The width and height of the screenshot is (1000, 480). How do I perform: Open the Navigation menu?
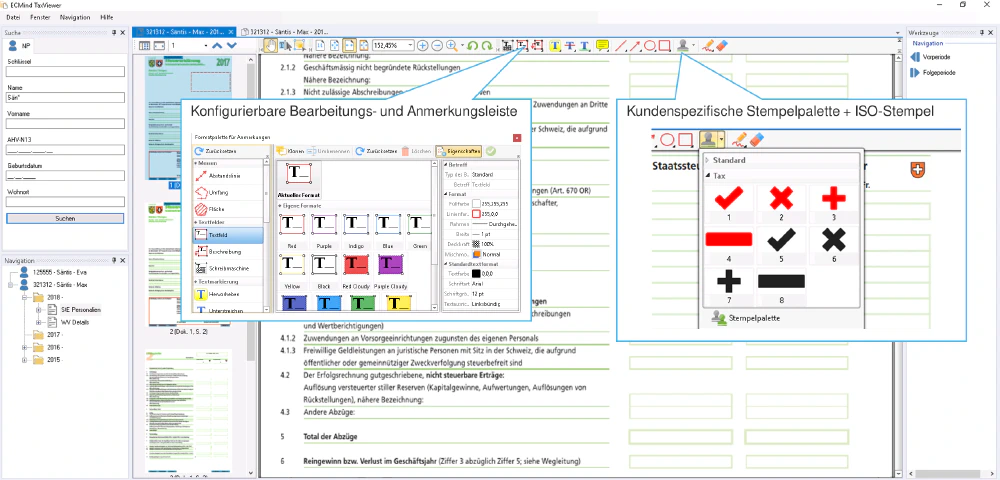[75, 17]
